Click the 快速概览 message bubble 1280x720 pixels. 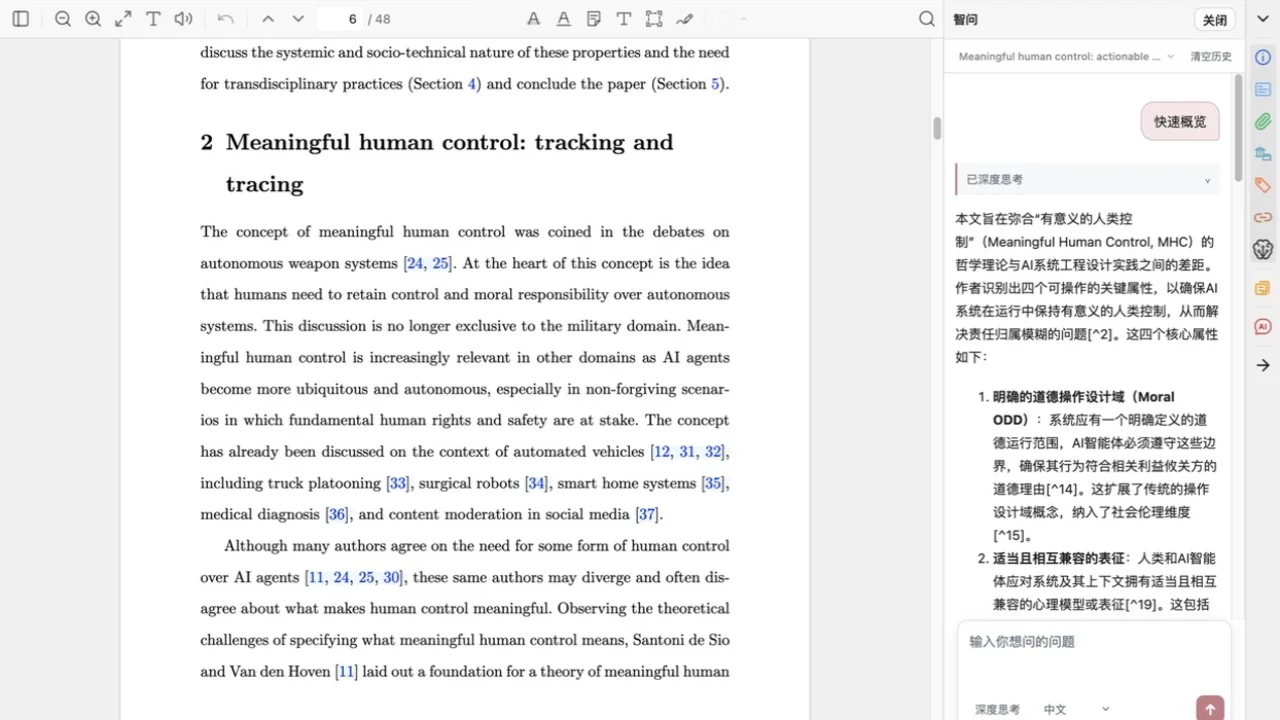[1180, 122]
